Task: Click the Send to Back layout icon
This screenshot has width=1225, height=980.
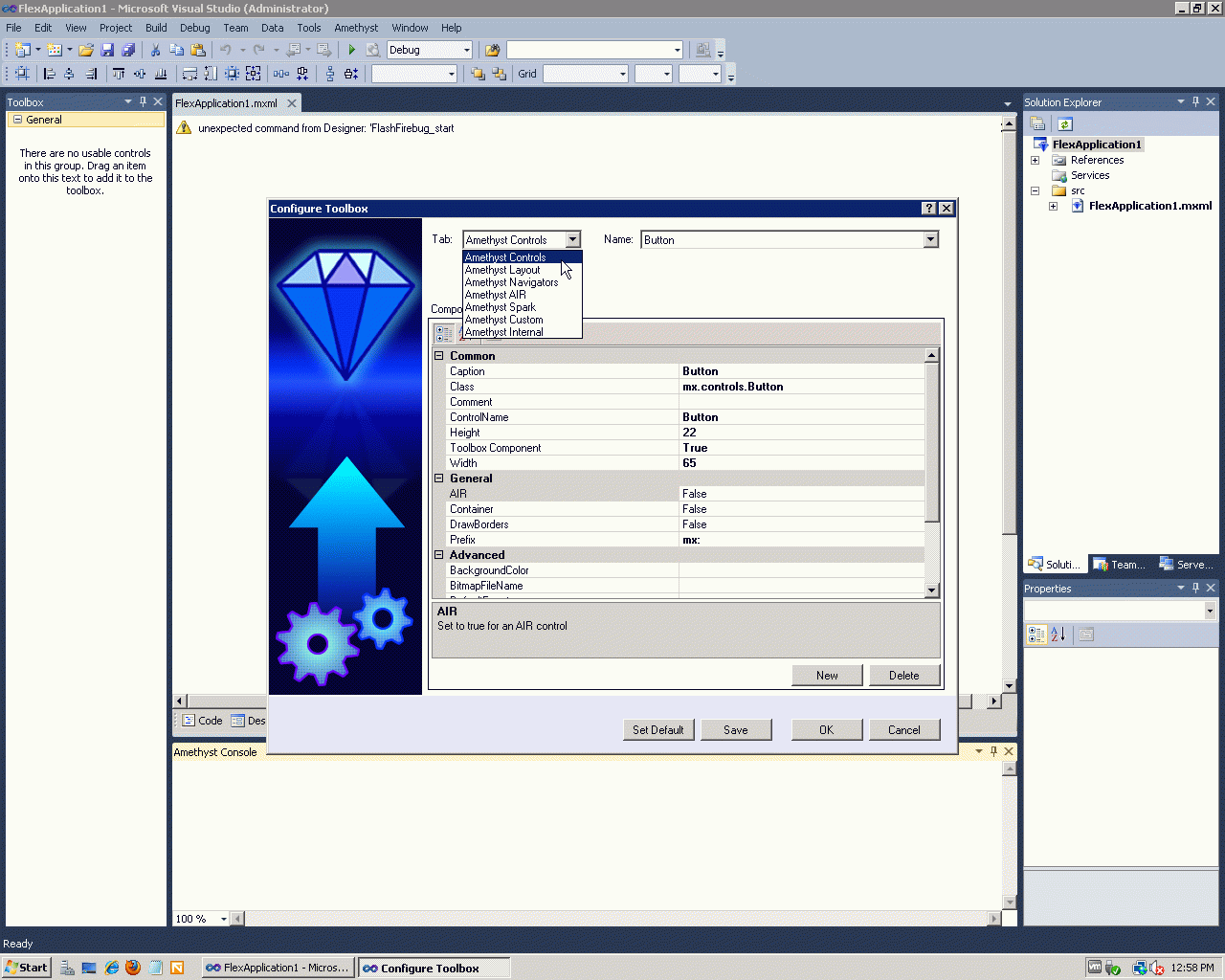Action: (499, 74)
